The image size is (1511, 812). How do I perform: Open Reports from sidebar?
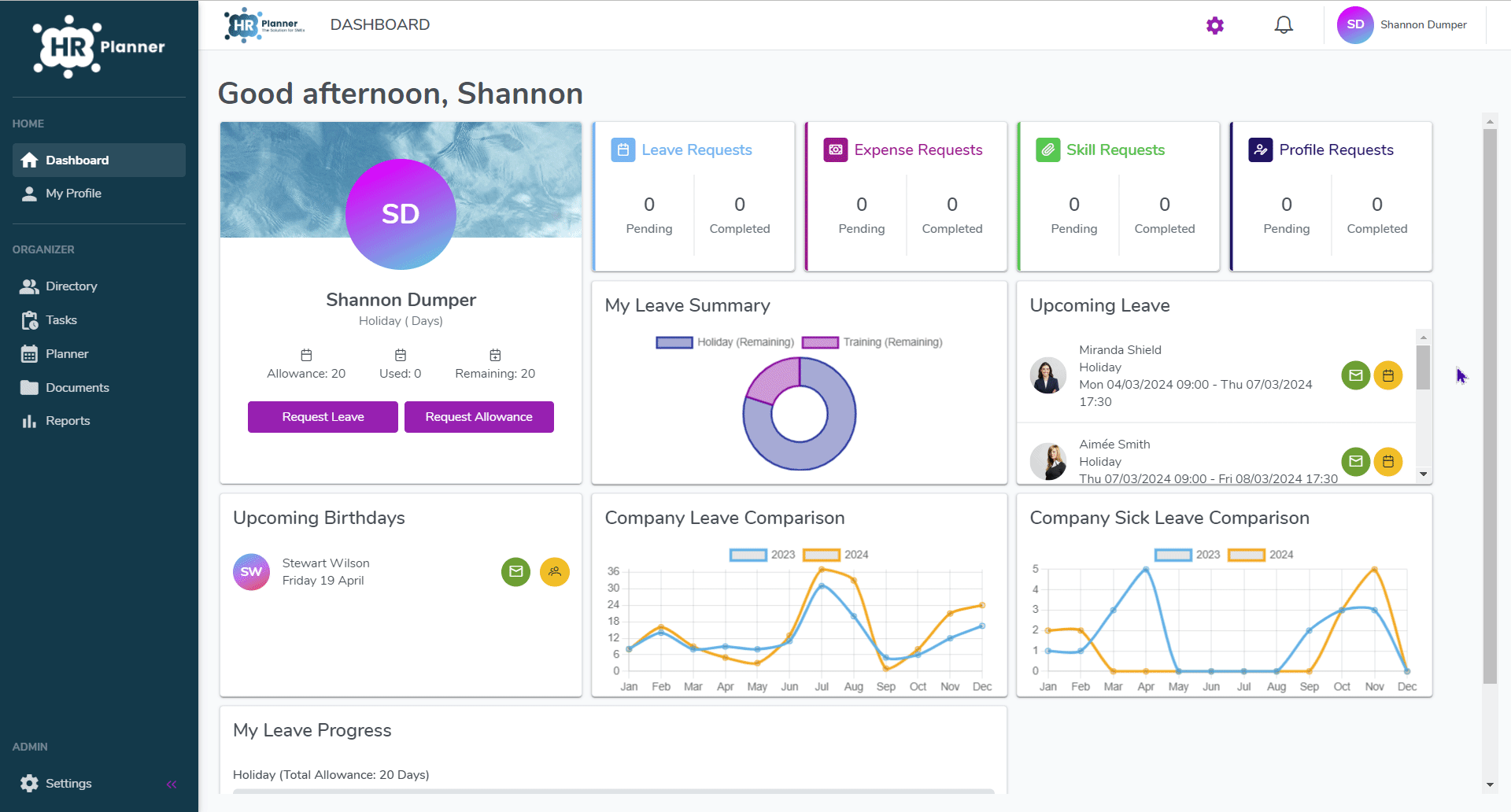(99, 421)
